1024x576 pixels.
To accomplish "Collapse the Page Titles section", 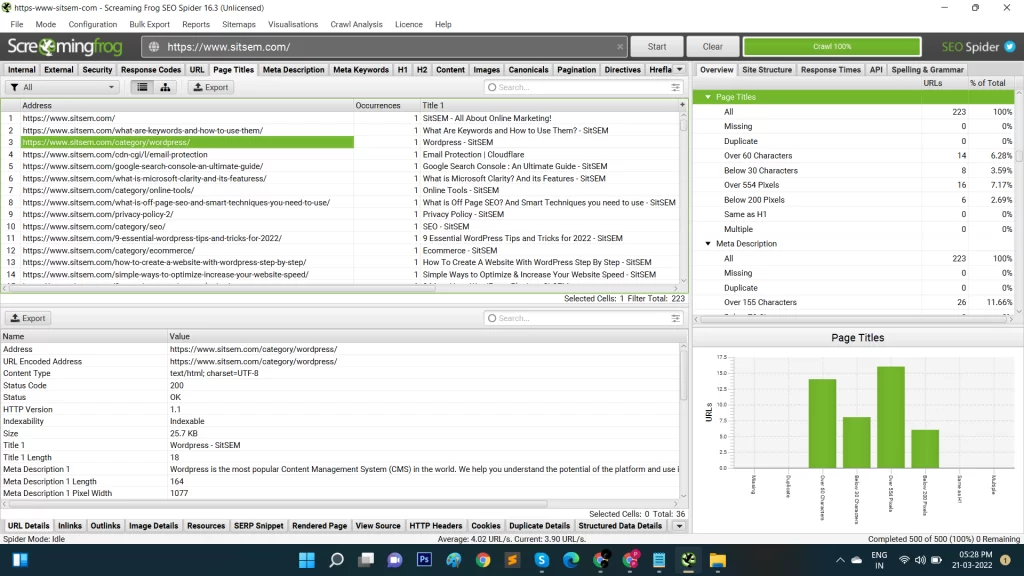I will 708,97.
